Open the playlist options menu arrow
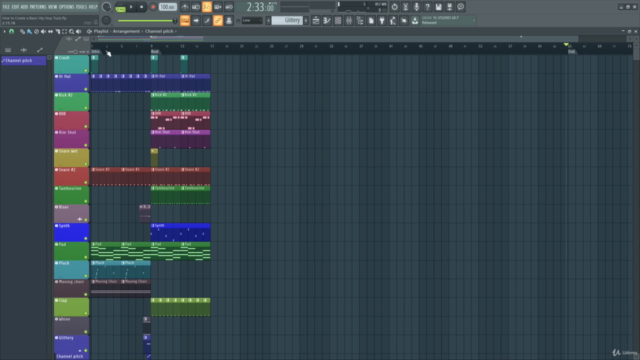This screenshot has width=640, height=360. [4, 31]
